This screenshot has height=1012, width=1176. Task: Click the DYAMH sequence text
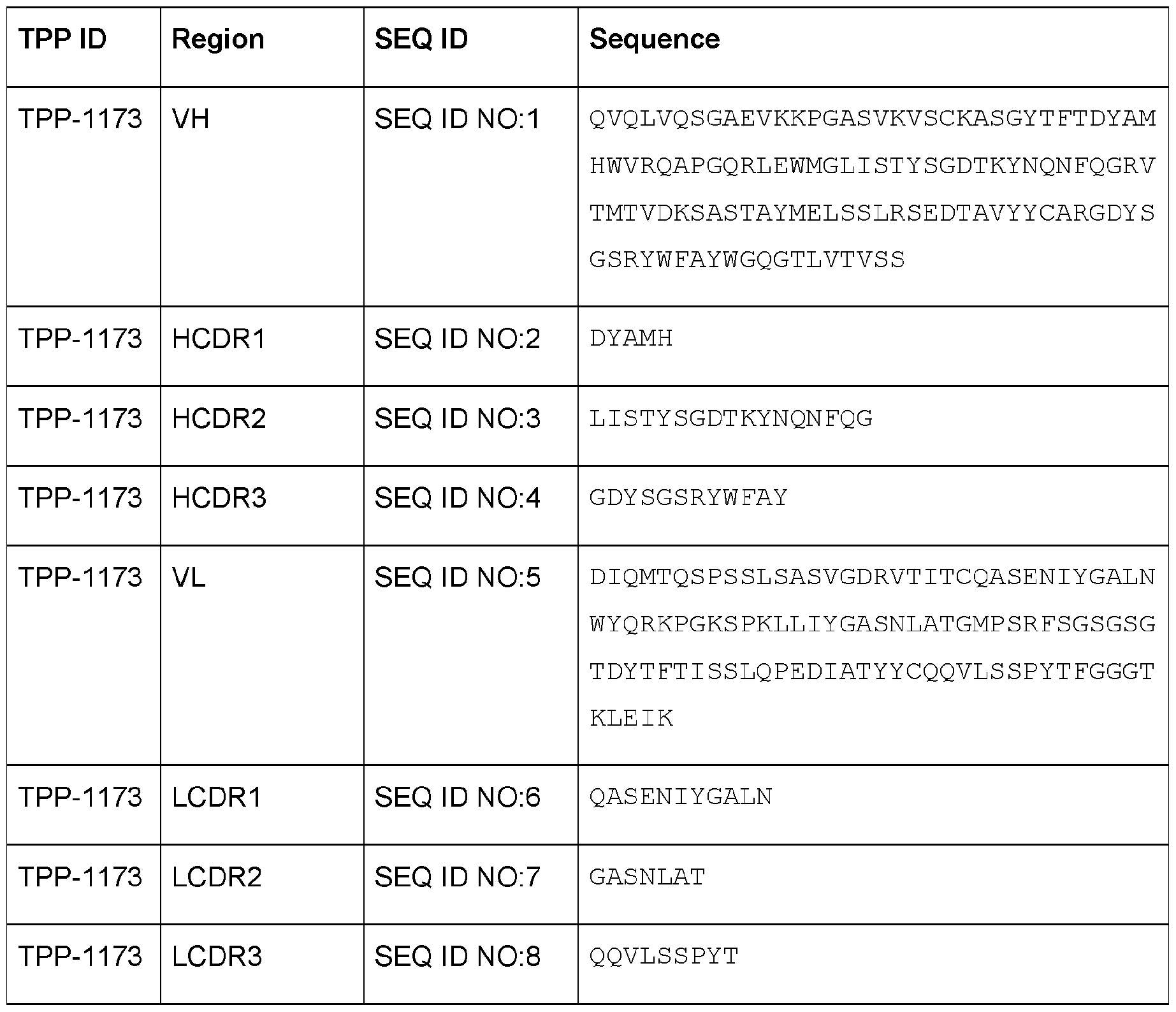click(x=631, y=339)
